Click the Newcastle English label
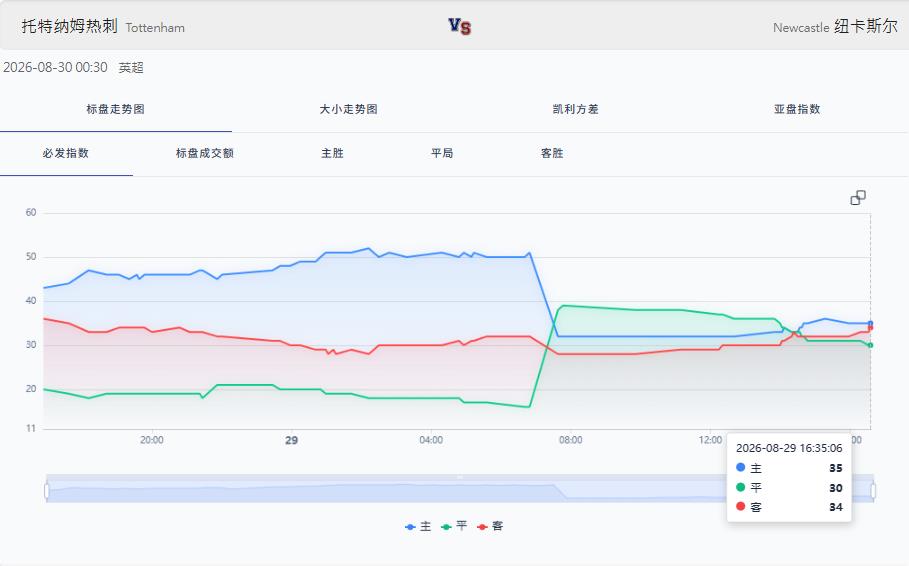909x566 pixels. coord(801,28)
